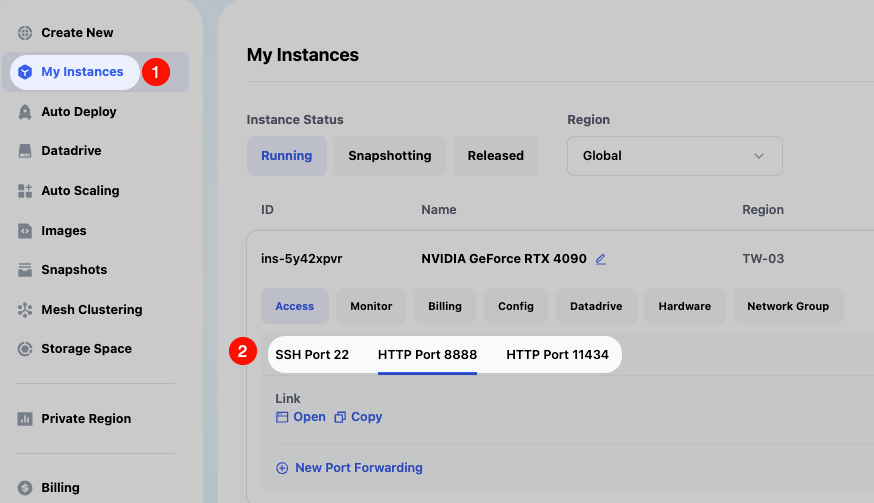Open the Hardware tab for the instance
This screenshot has height=503, width=874.
coord(684,306)
